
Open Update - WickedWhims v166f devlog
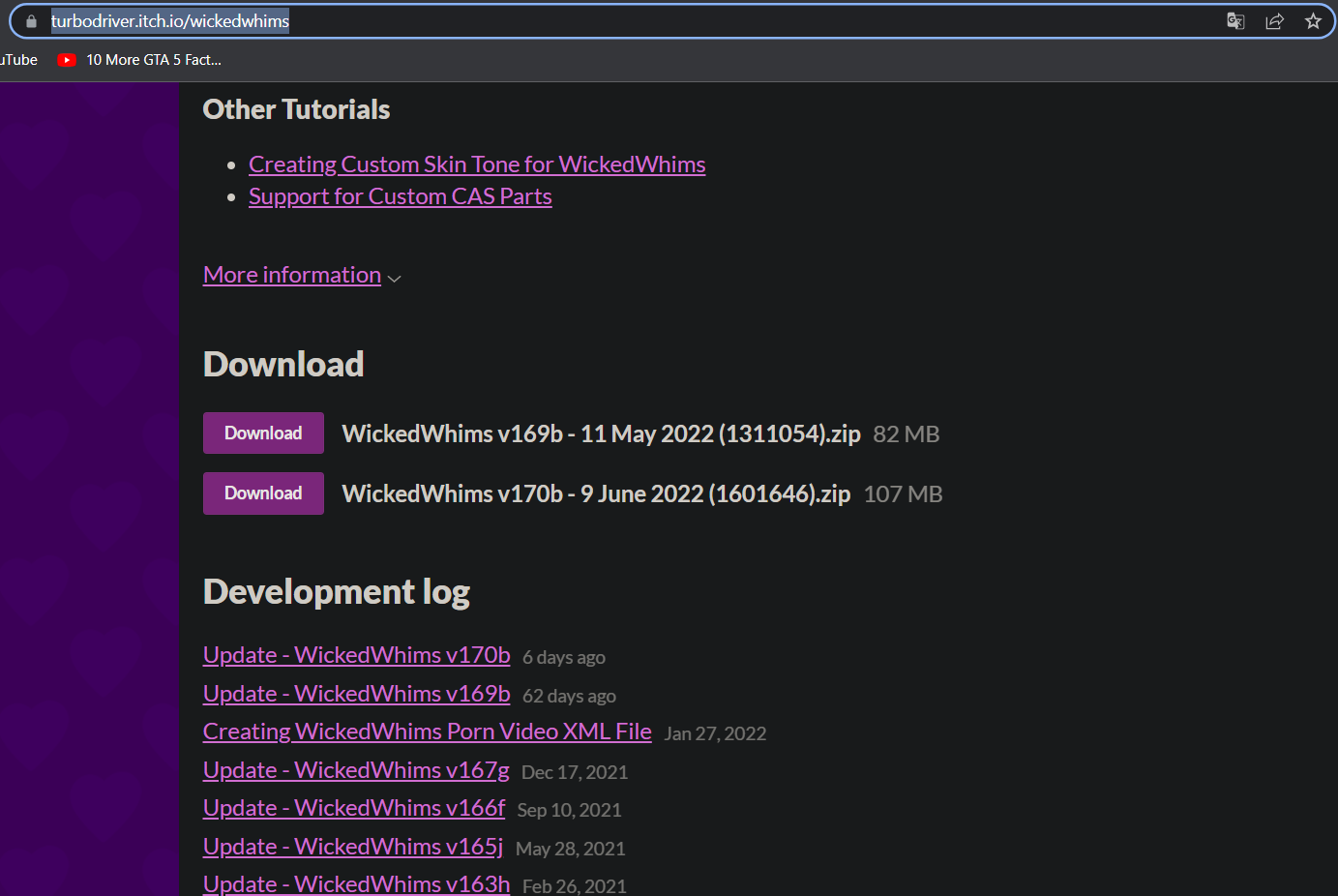click(x=354, y=808)
